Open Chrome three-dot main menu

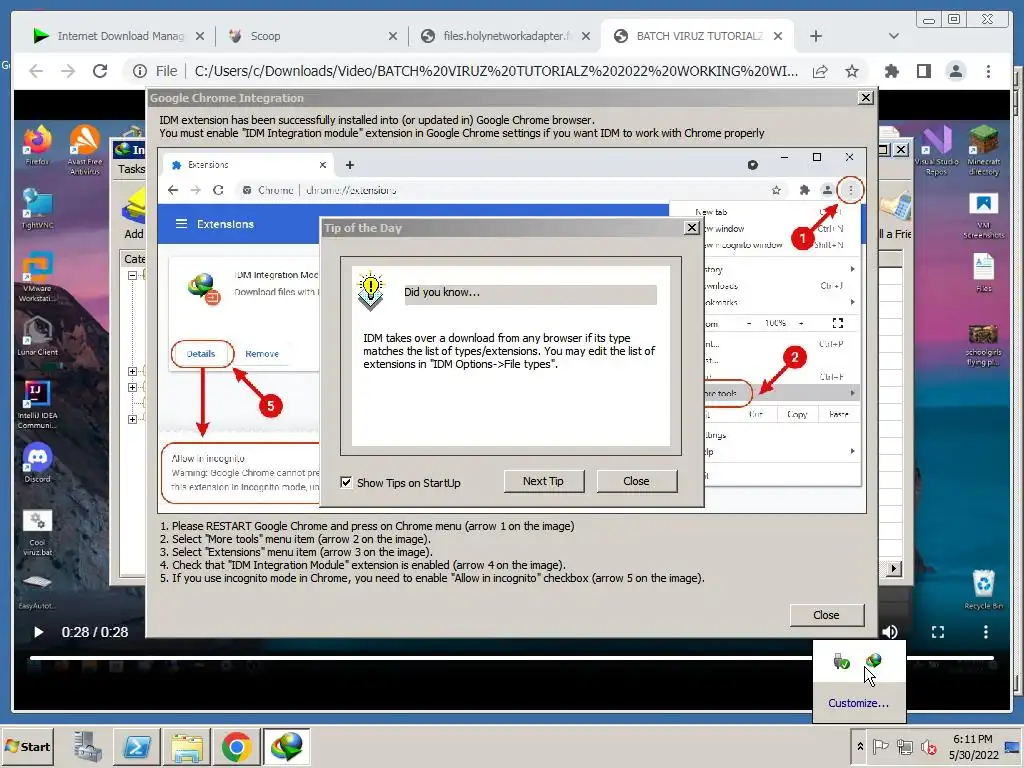click(988, 71)
